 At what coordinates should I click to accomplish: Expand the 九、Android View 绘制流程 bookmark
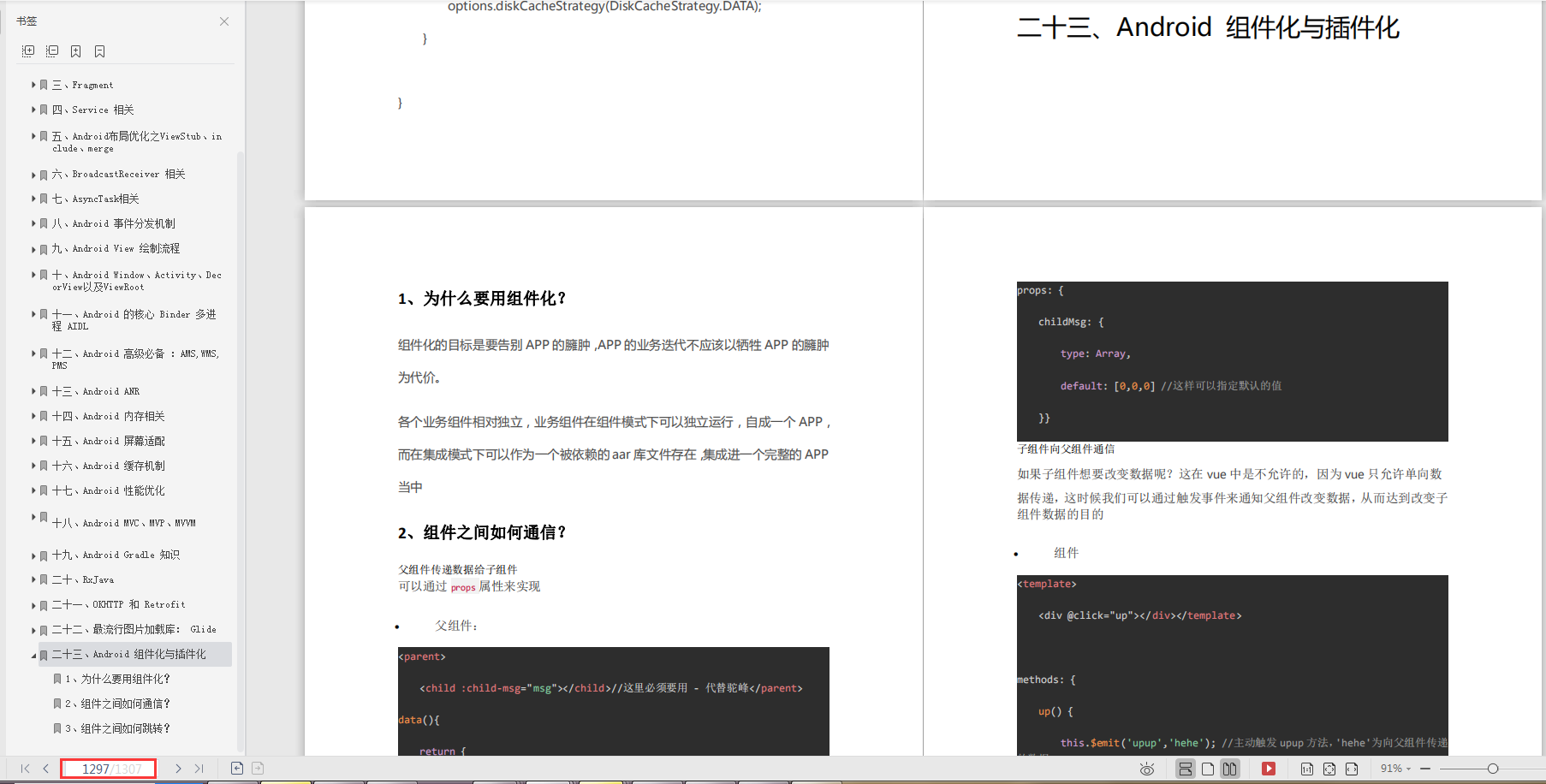(33, 249)
